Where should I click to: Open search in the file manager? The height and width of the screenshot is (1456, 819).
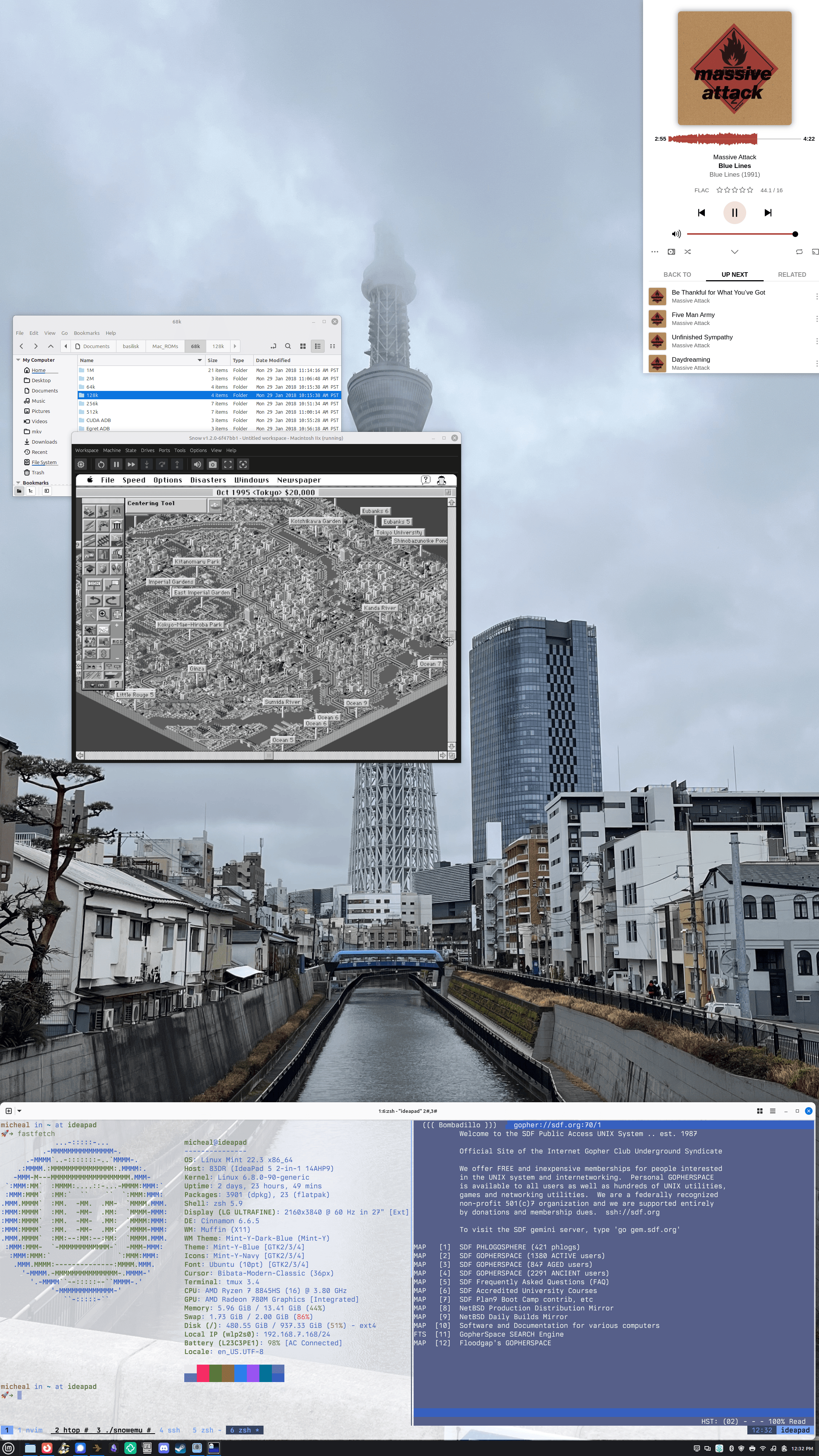pos(288,346)
